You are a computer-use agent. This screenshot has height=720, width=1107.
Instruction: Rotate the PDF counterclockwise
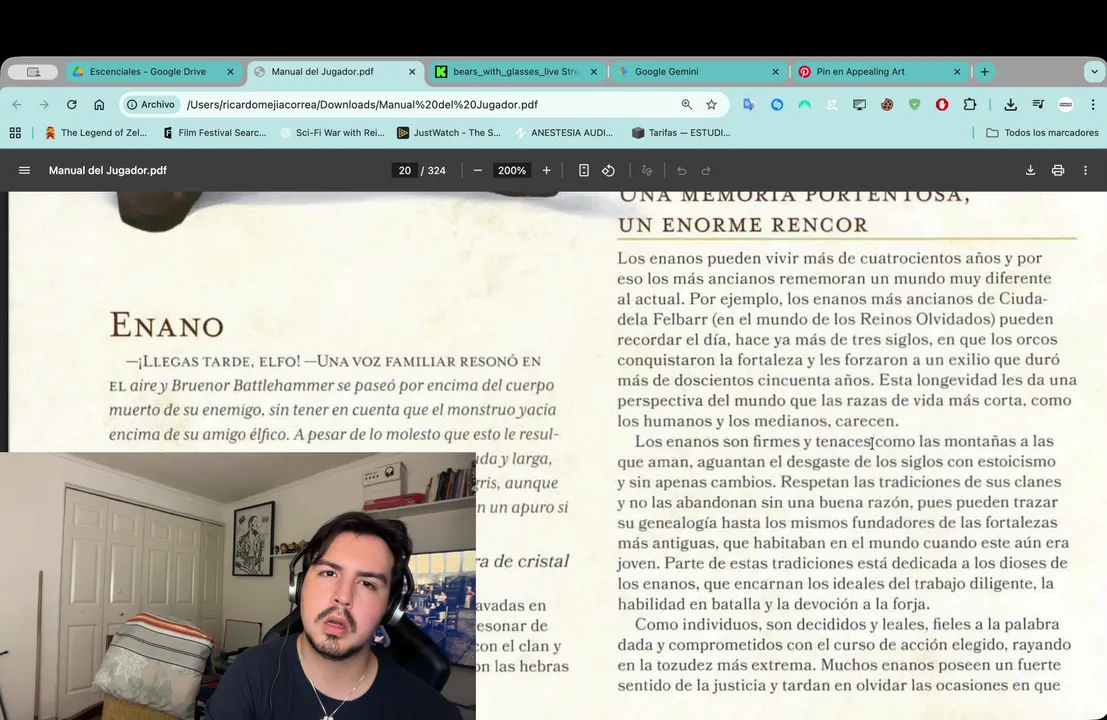point(609,170)
